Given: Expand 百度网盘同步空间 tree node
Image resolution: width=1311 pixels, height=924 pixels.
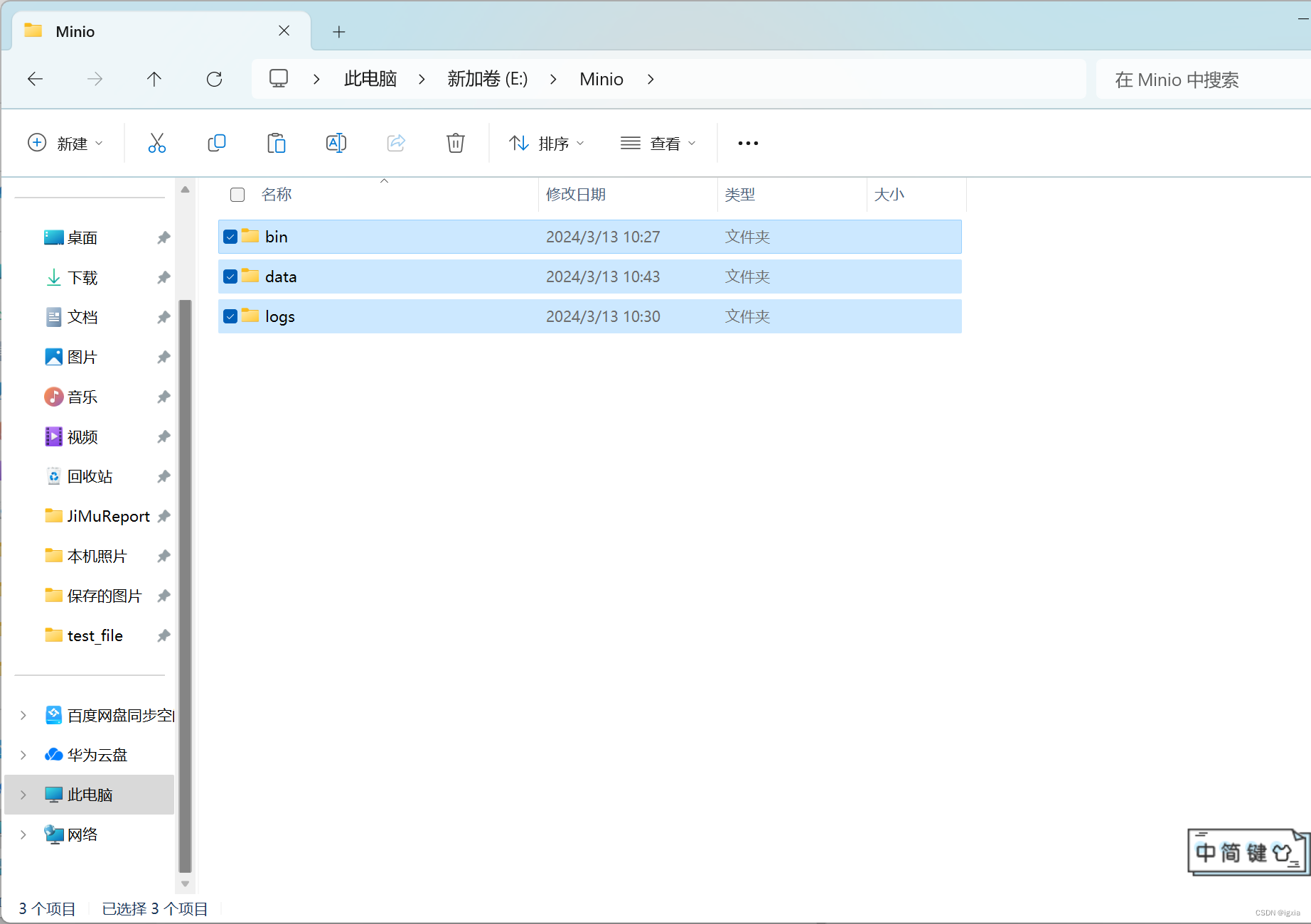Looking at the screenshot, I should (x=23, y=715).
